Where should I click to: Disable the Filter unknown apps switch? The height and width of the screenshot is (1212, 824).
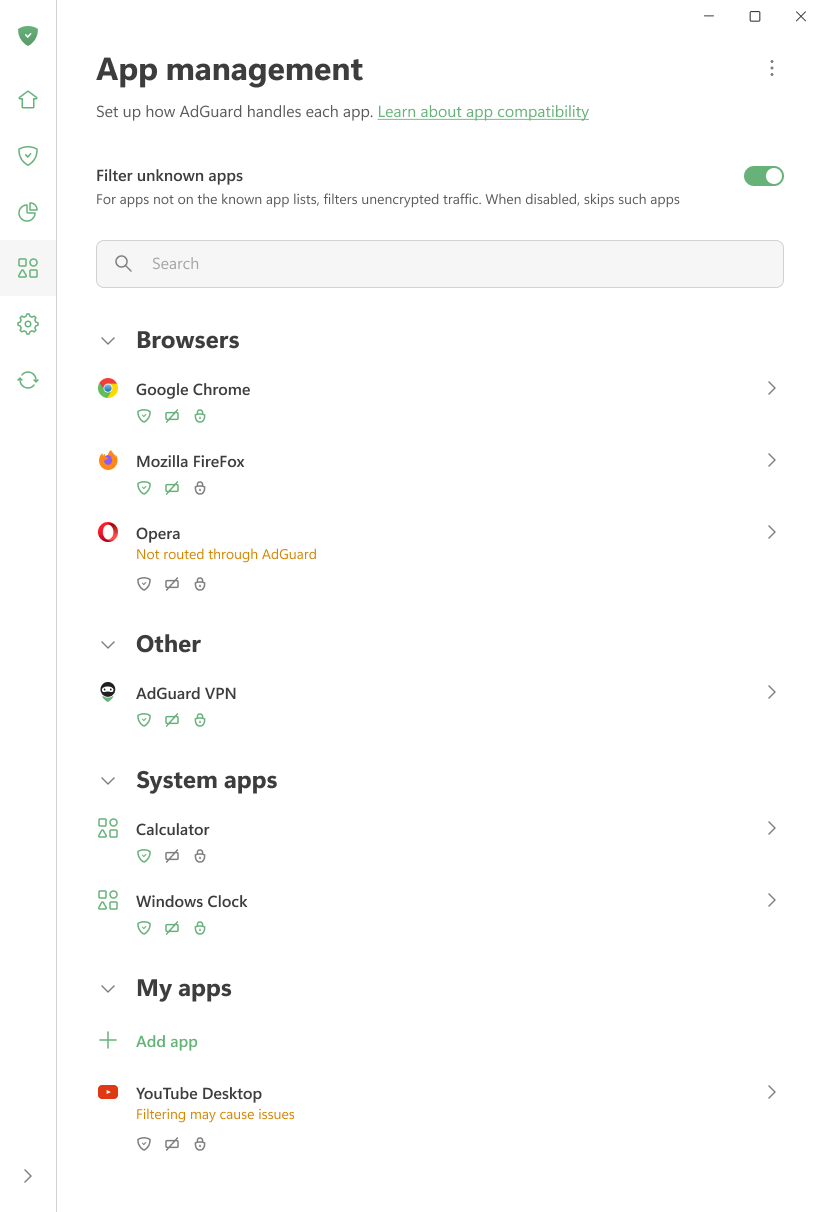pos(764,176)
